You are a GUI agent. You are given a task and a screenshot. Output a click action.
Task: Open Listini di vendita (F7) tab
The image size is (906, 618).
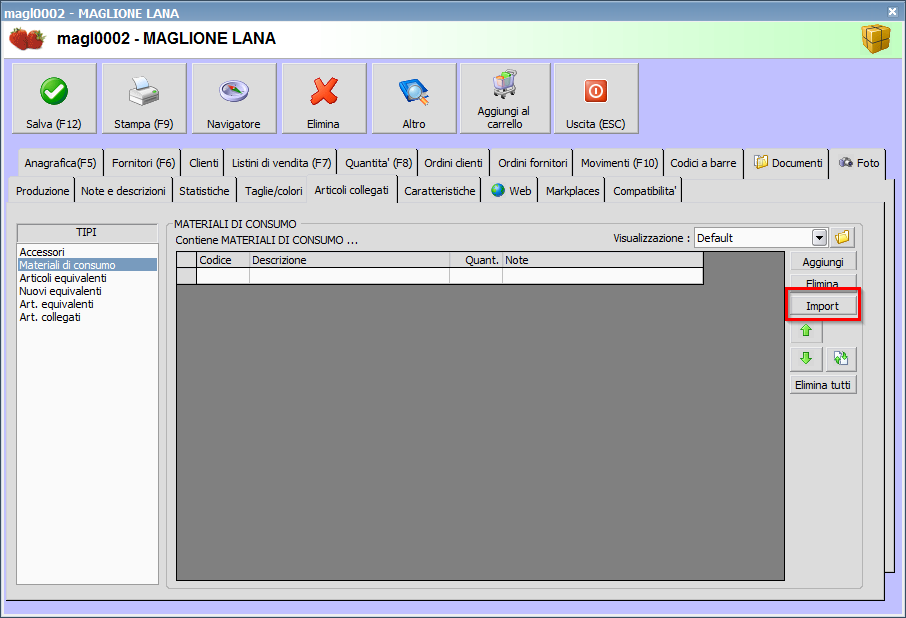tap(281, 163)
